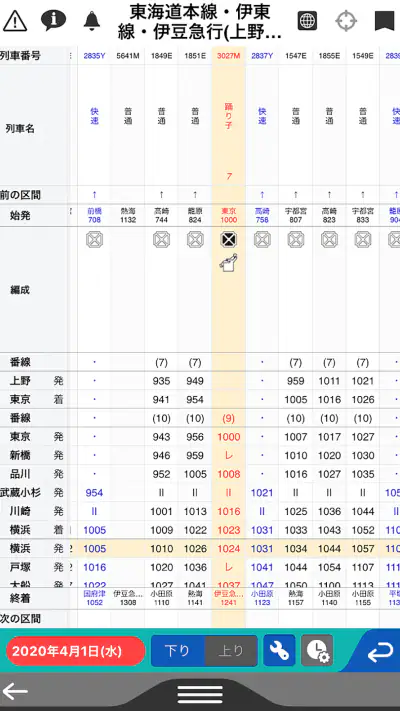Tap origin 宇都宮 807 cell
400x711 pixels.
point(296,215)
